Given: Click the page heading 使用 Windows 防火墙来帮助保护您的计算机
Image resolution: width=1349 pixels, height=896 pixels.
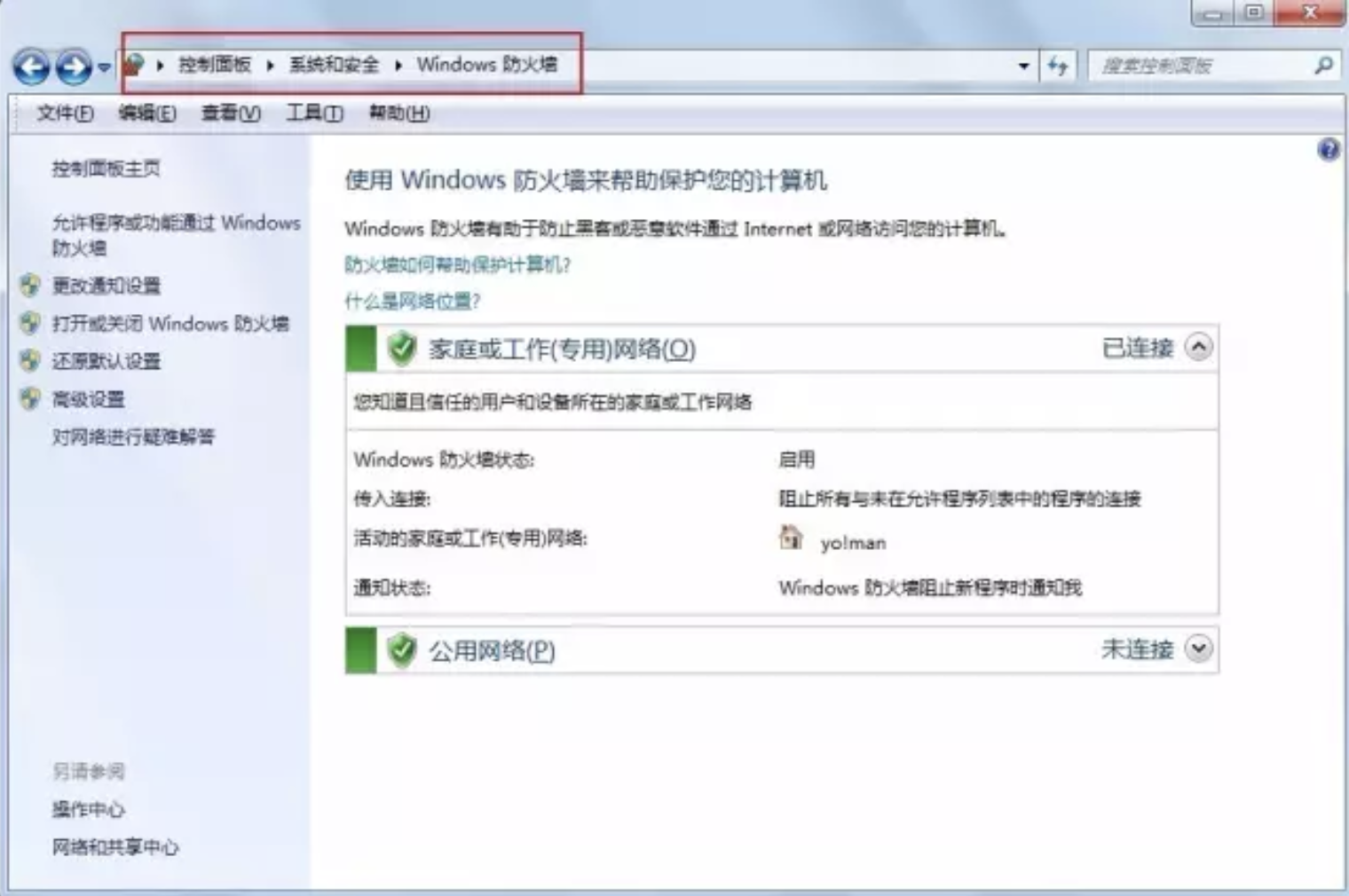Looking at the screenshot, I should 586,180.
